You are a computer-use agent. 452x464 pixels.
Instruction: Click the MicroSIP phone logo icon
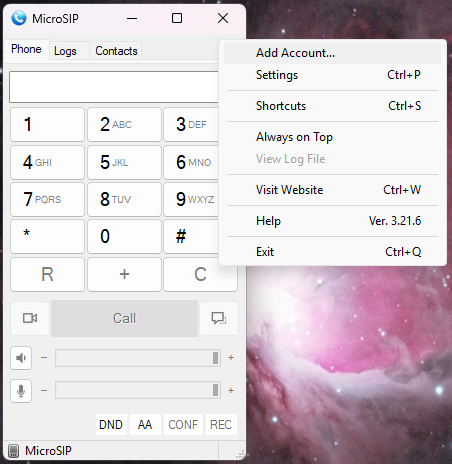point(19,18)
